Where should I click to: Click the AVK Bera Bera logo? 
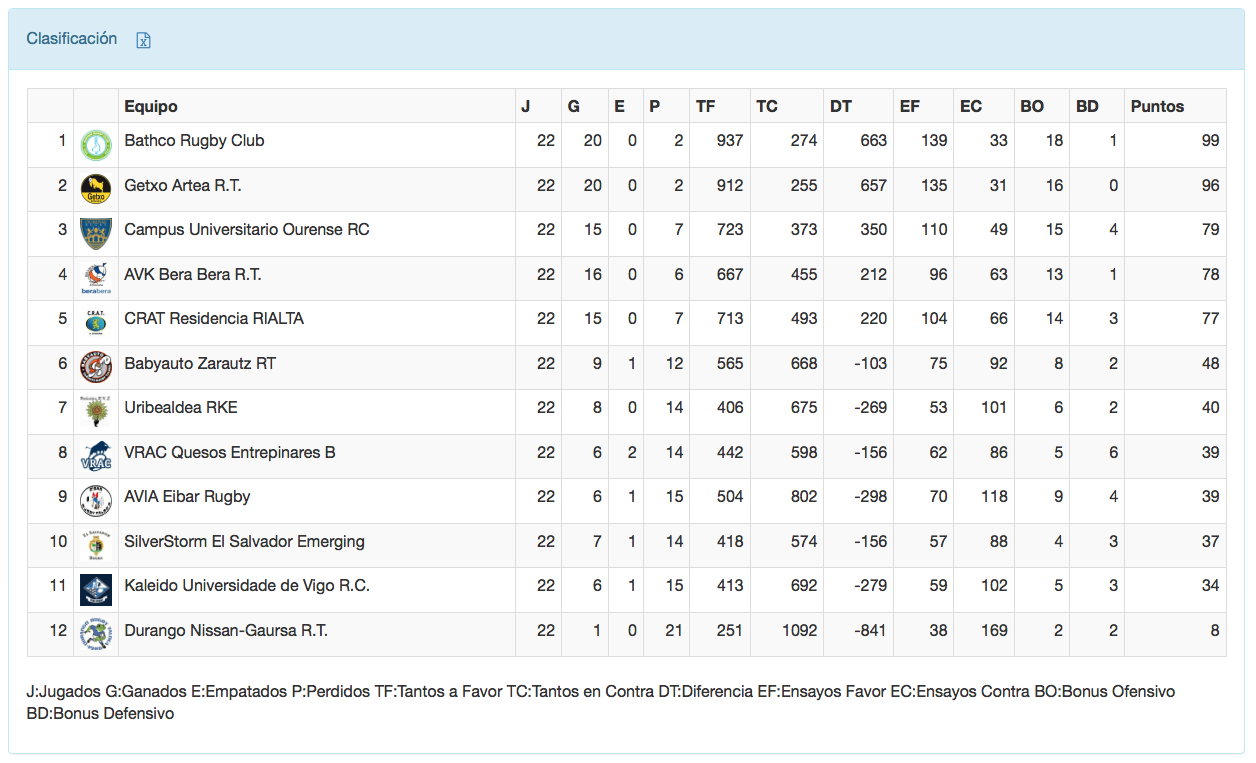click(96, 278)
